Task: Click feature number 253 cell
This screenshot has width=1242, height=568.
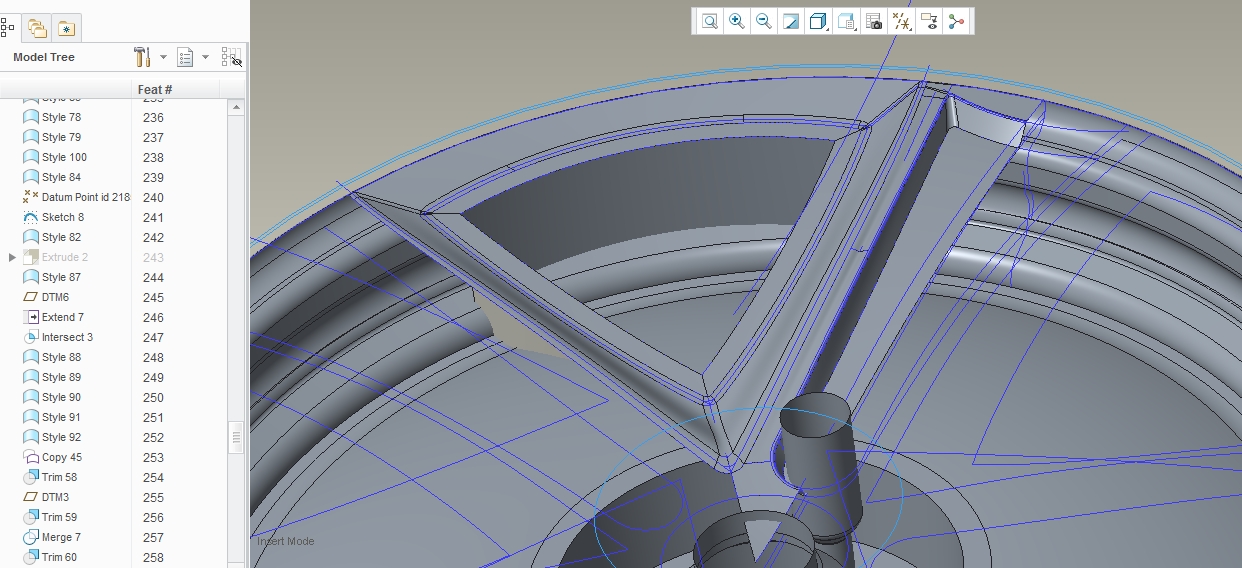Action: coord(153,457)
